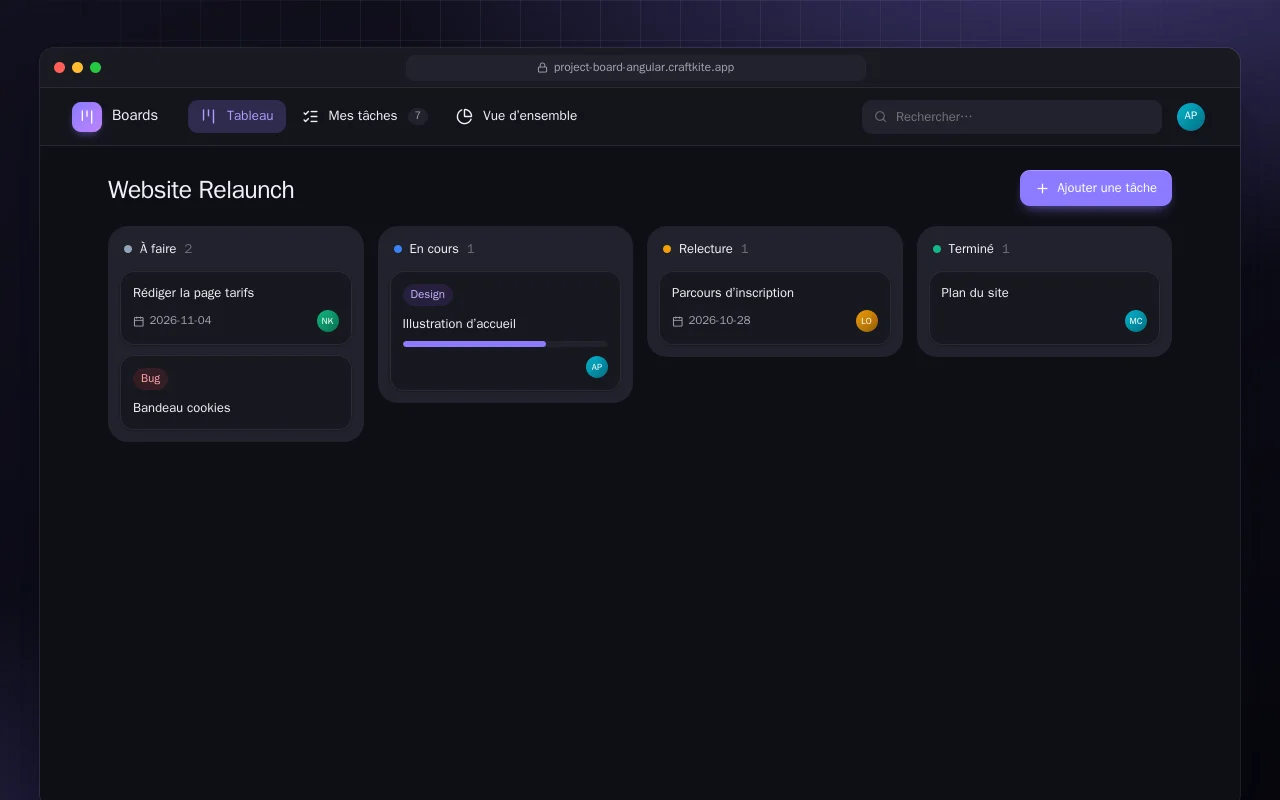Click the calendar icon beside 2026-10-28

tap(678, 321)
